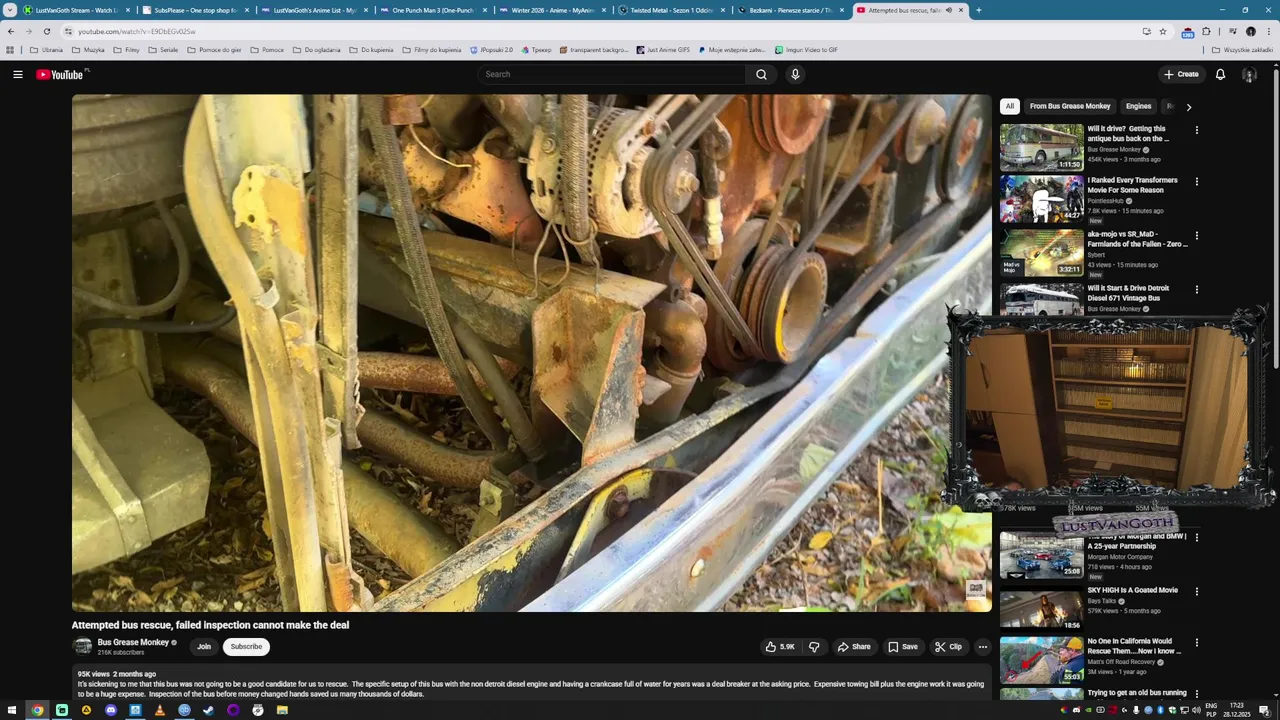Click the Join channel button
This screenshot has width=1280, height=720.
coord(204,647)
